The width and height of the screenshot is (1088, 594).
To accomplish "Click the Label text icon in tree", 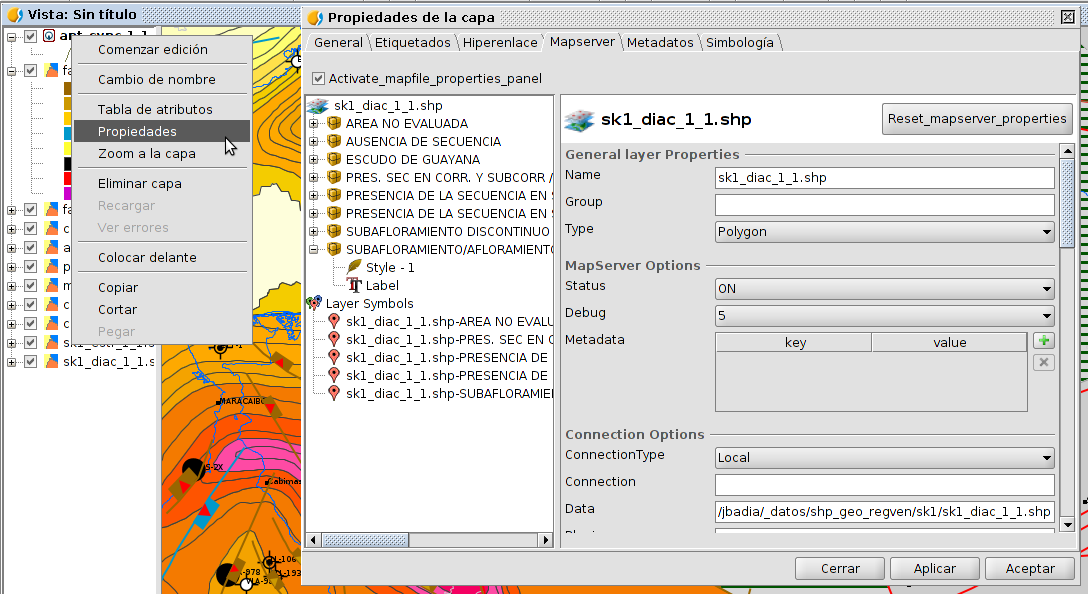I will click(354, 285).
